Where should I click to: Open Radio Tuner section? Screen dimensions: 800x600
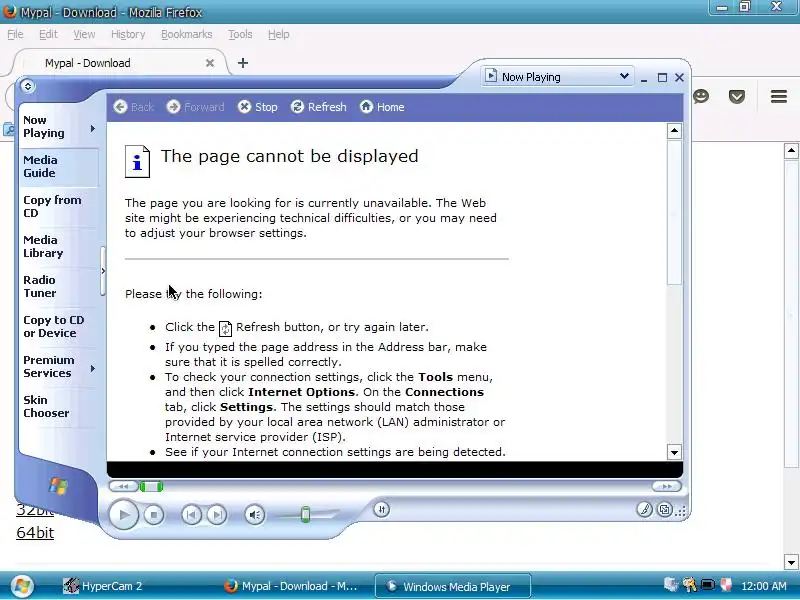pos(39,286)
